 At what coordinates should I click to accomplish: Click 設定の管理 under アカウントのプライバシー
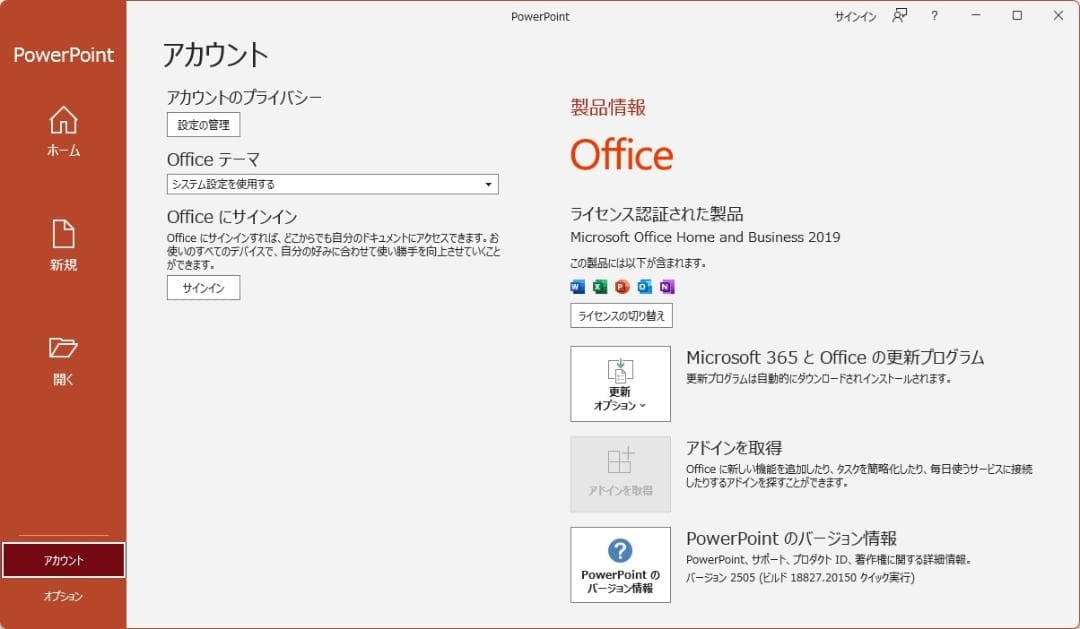point(203,125)
